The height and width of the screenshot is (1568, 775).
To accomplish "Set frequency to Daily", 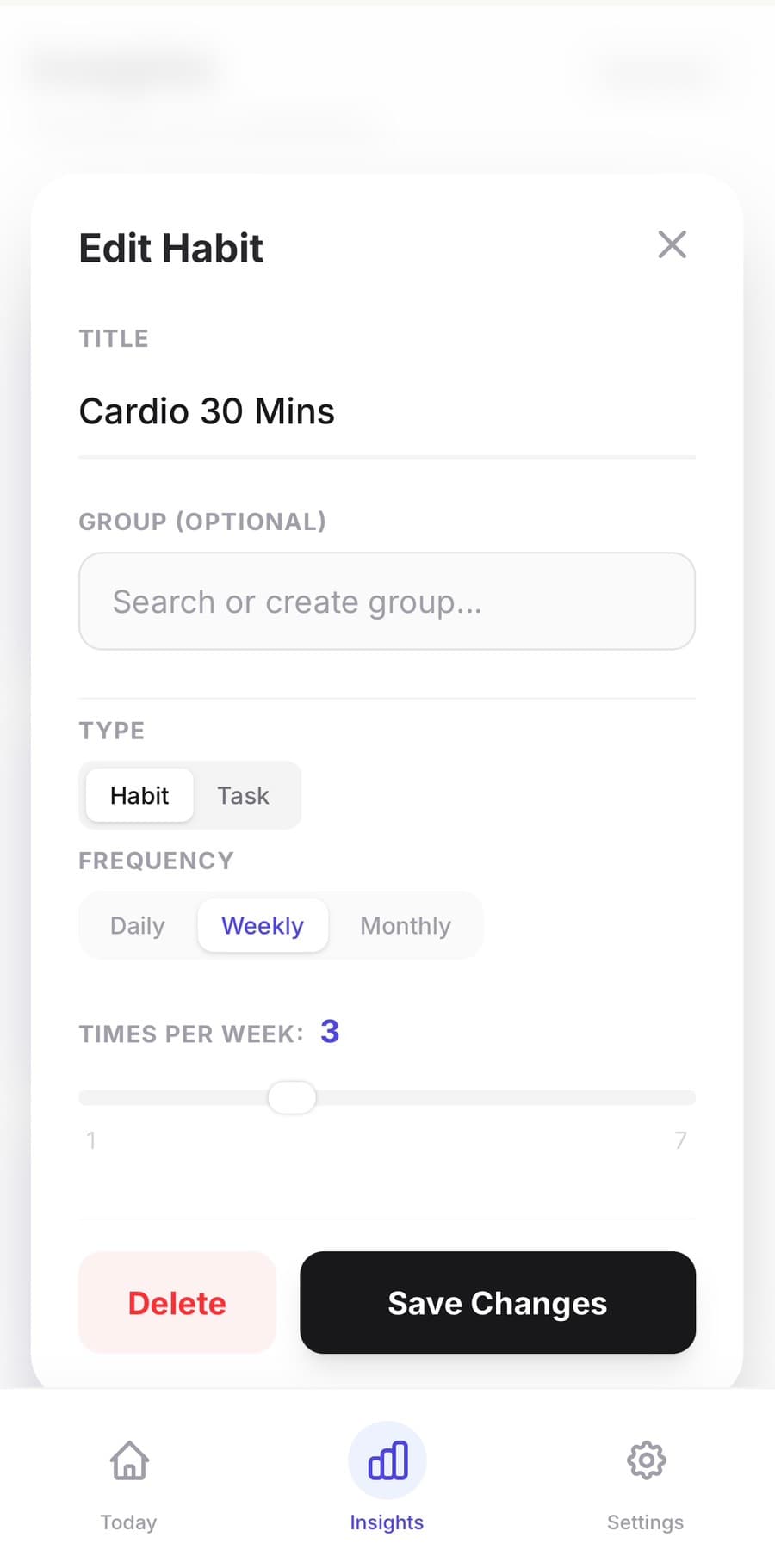I will pyautogui.click(x=138, y=926).
